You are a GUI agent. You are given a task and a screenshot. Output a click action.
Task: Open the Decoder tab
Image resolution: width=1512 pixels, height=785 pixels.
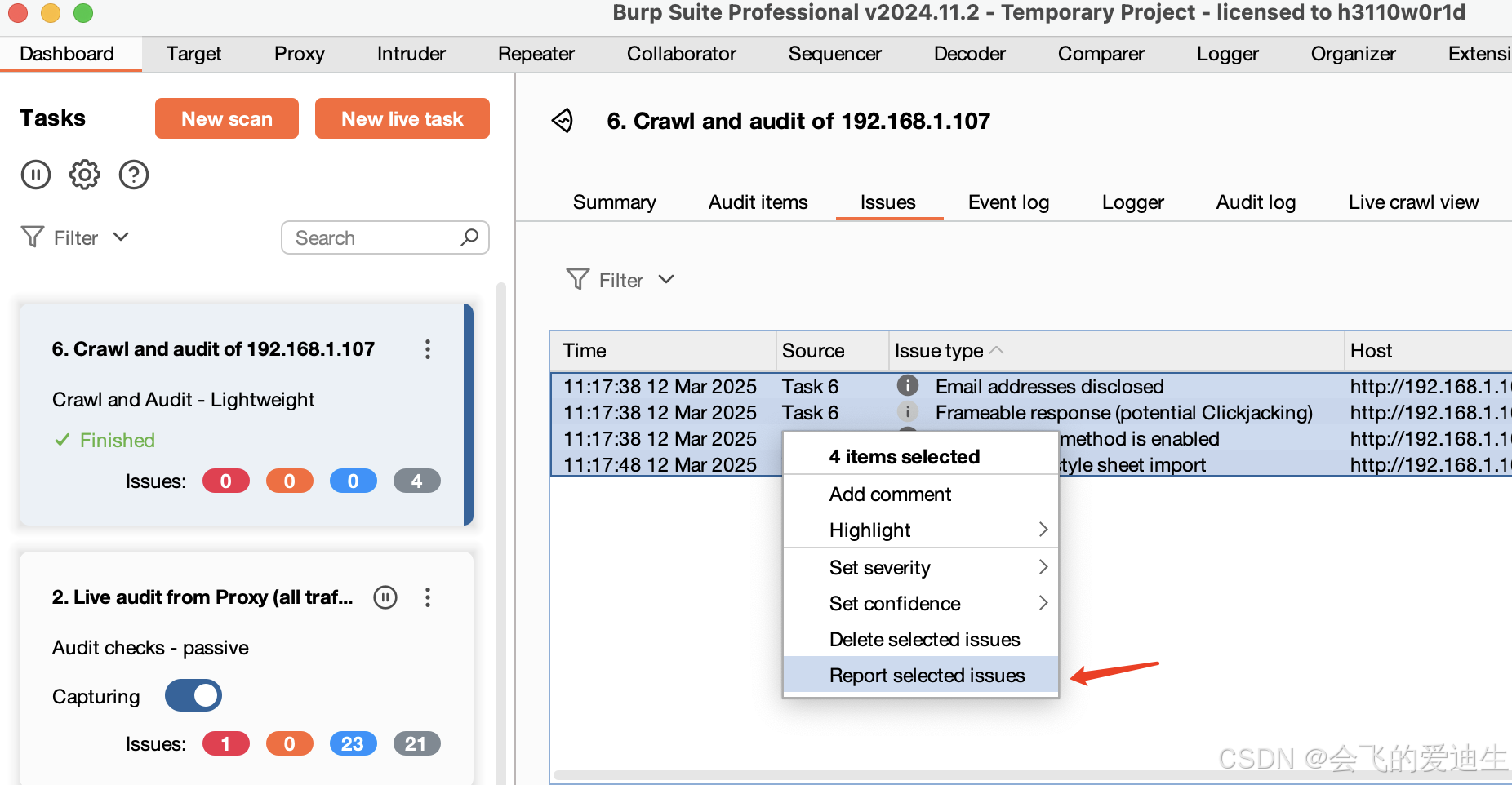coord(970,54)
